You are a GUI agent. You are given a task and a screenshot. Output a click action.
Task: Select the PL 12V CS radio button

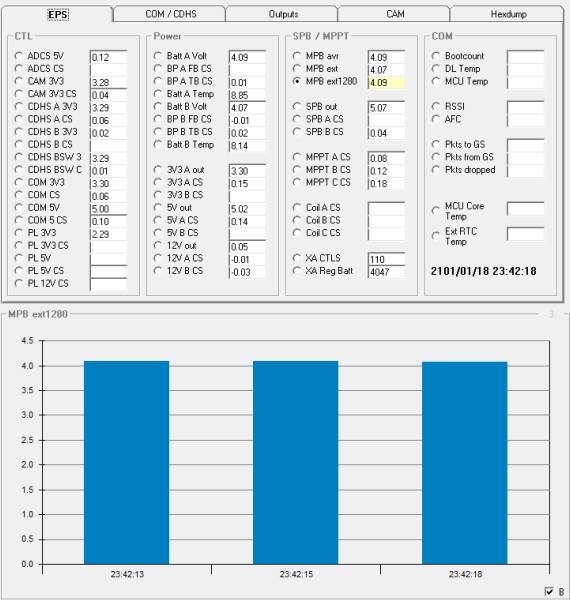[x=18, y=283]
